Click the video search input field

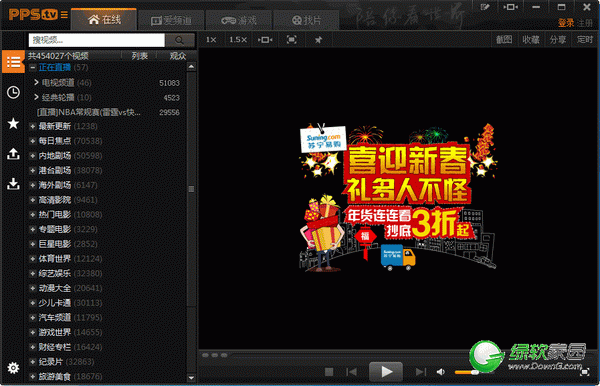tap(96, 40)
